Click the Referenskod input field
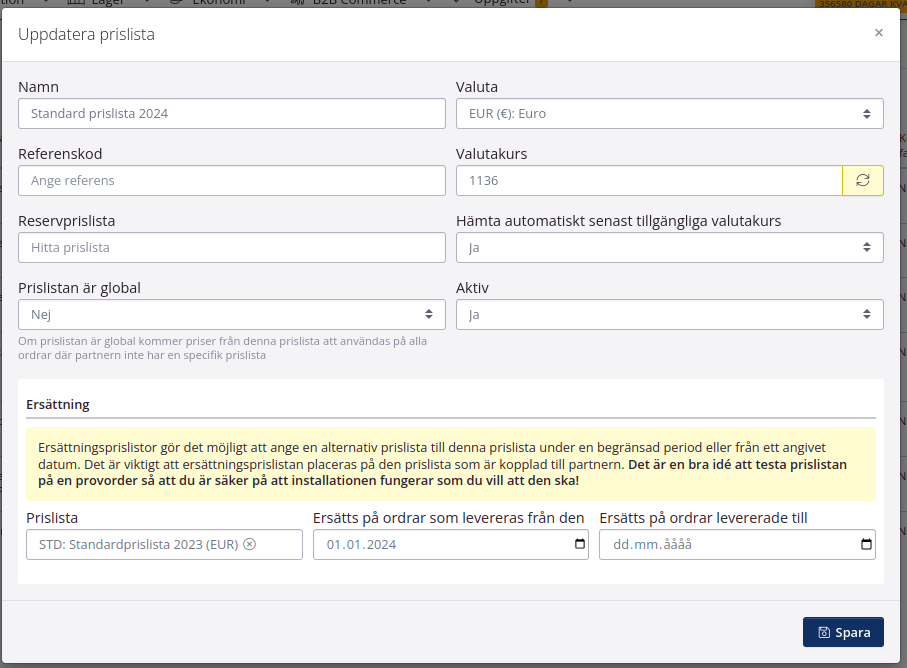This screenshot has height=668, width=907. pyautogui.click(x=231, y=181)
